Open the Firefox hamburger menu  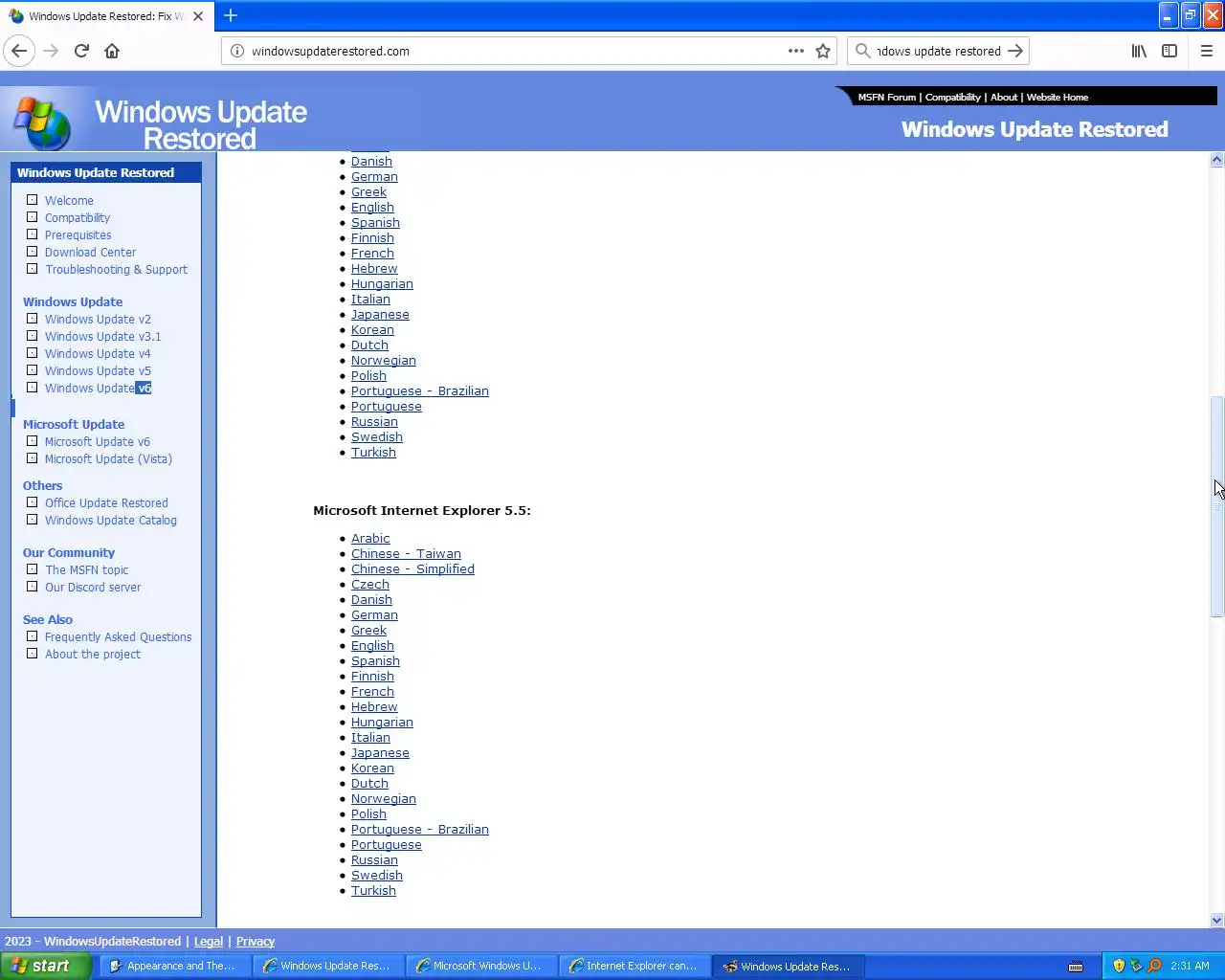tap(1207, 51)
